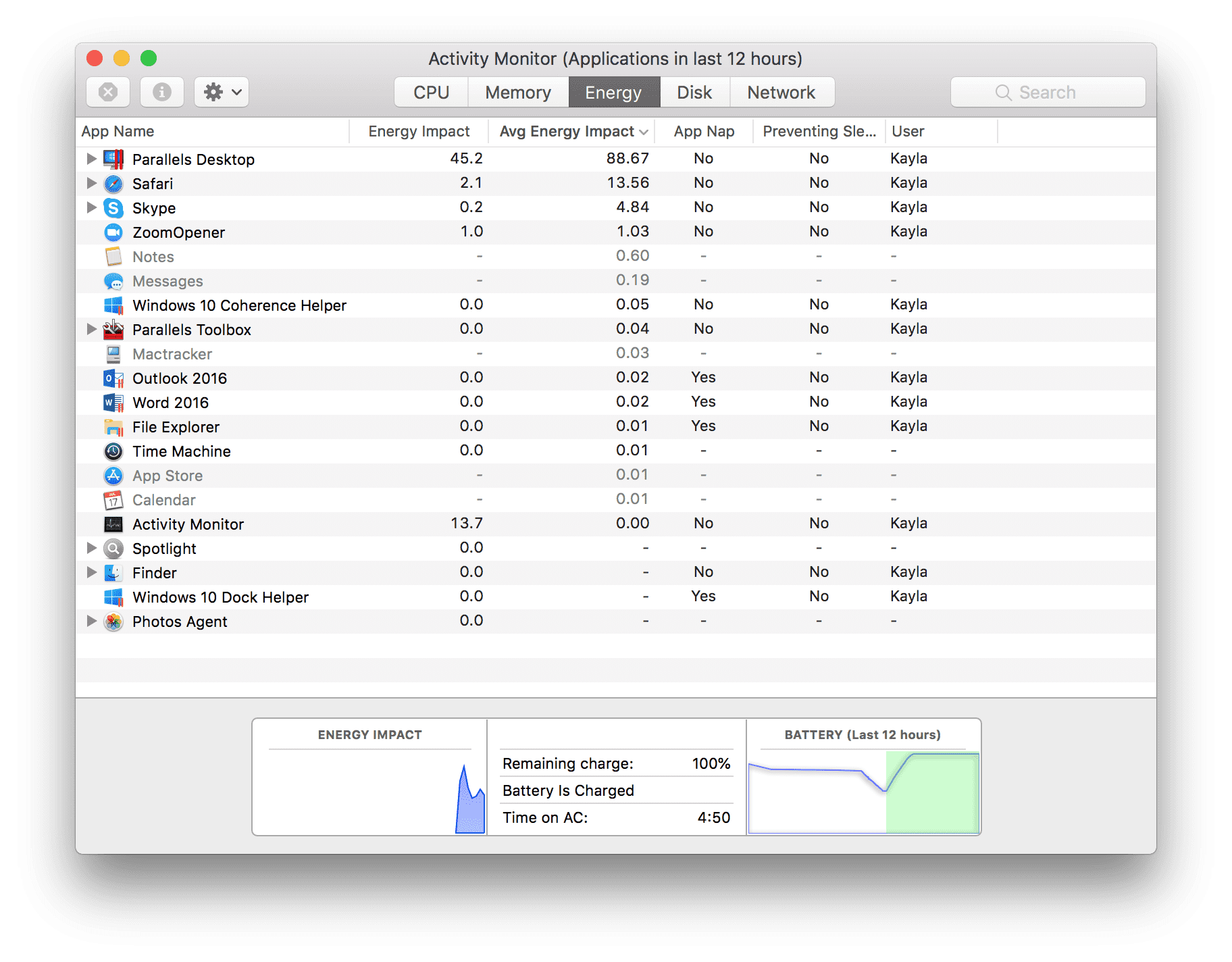The height and width of the screenshot is (962, 1232).
Task: Click inside the Search field
Action: coord(1047,92)
